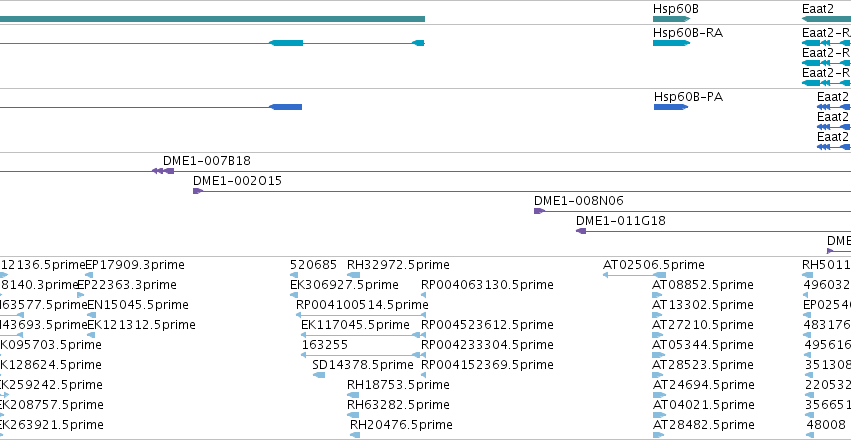Select EST EP17909.3prime
The width and height of the screenshot is (851, 440).
[135, 265]
